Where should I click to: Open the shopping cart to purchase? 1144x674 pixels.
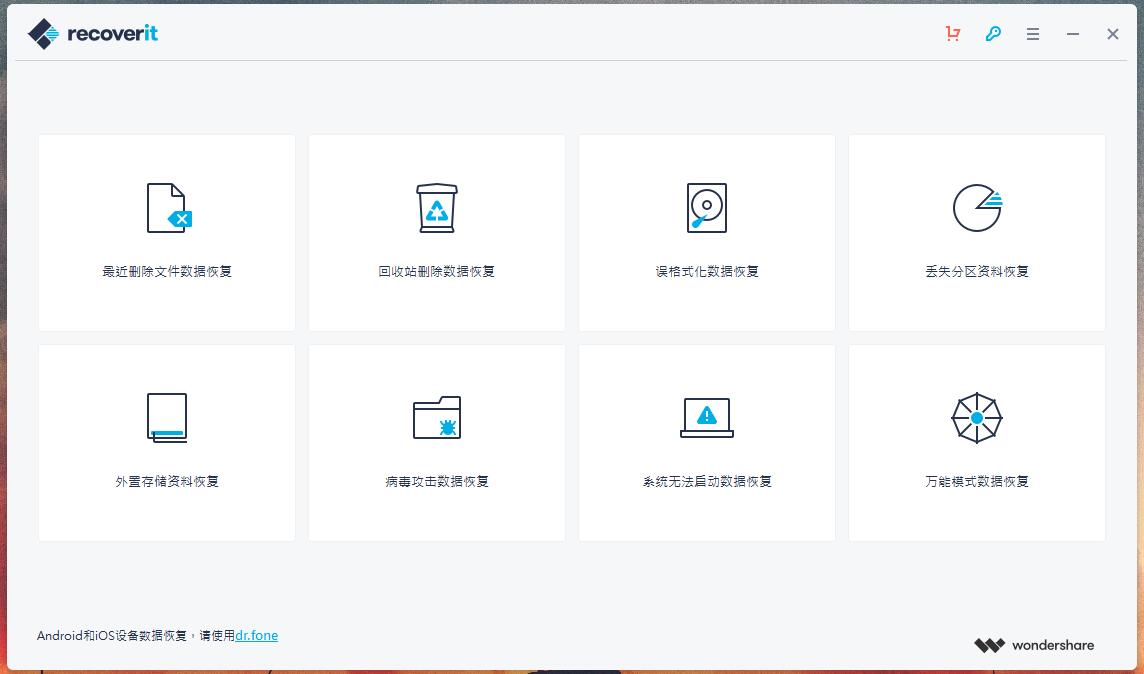pyautogui.click(x=952, y=34)
